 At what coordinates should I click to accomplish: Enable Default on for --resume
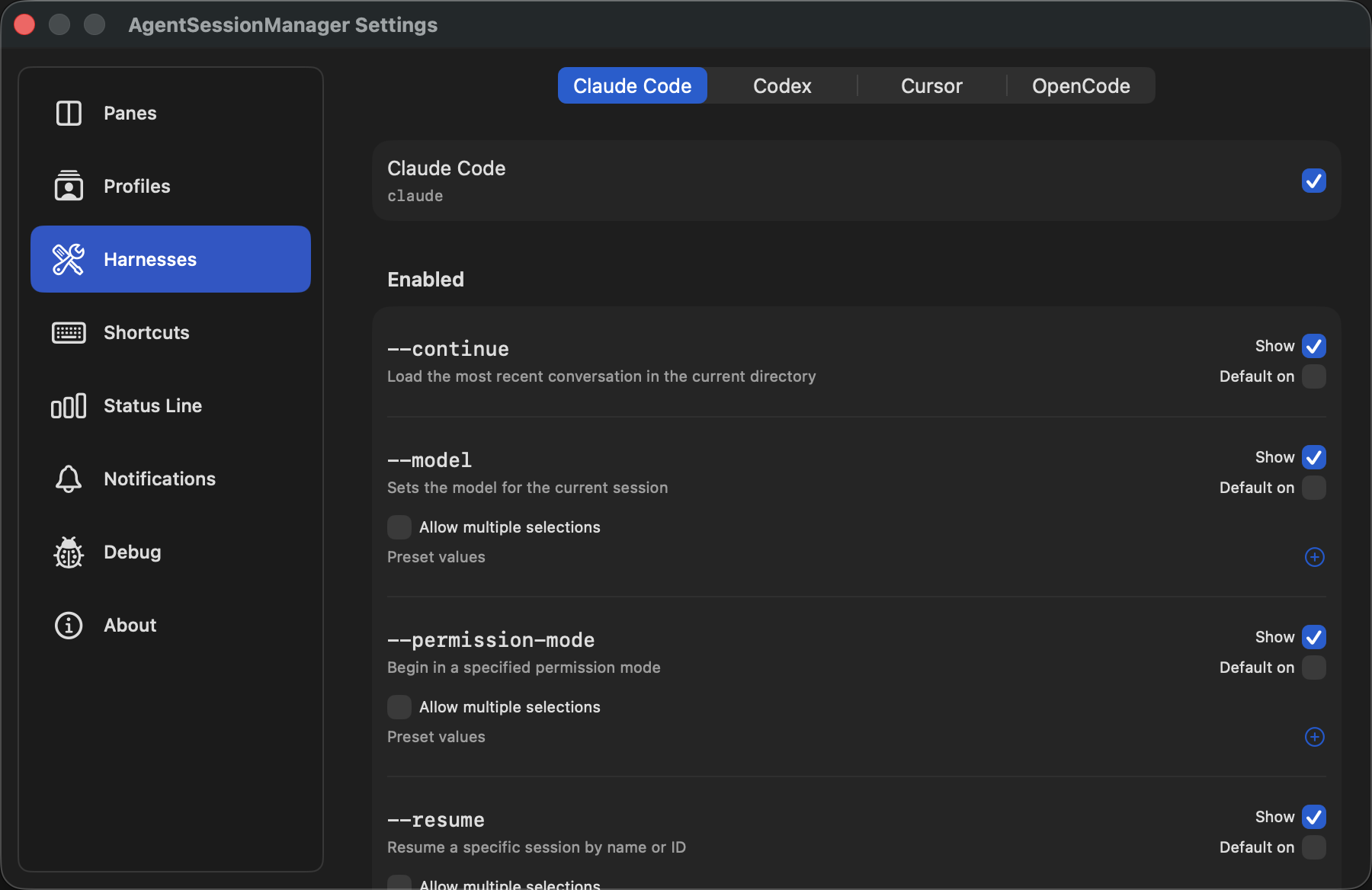tap(1314, 847)
